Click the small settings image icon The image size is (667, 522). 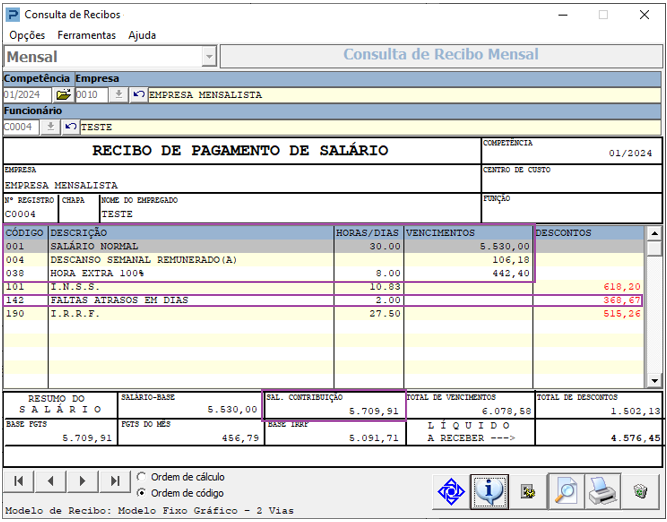(528, 492)
